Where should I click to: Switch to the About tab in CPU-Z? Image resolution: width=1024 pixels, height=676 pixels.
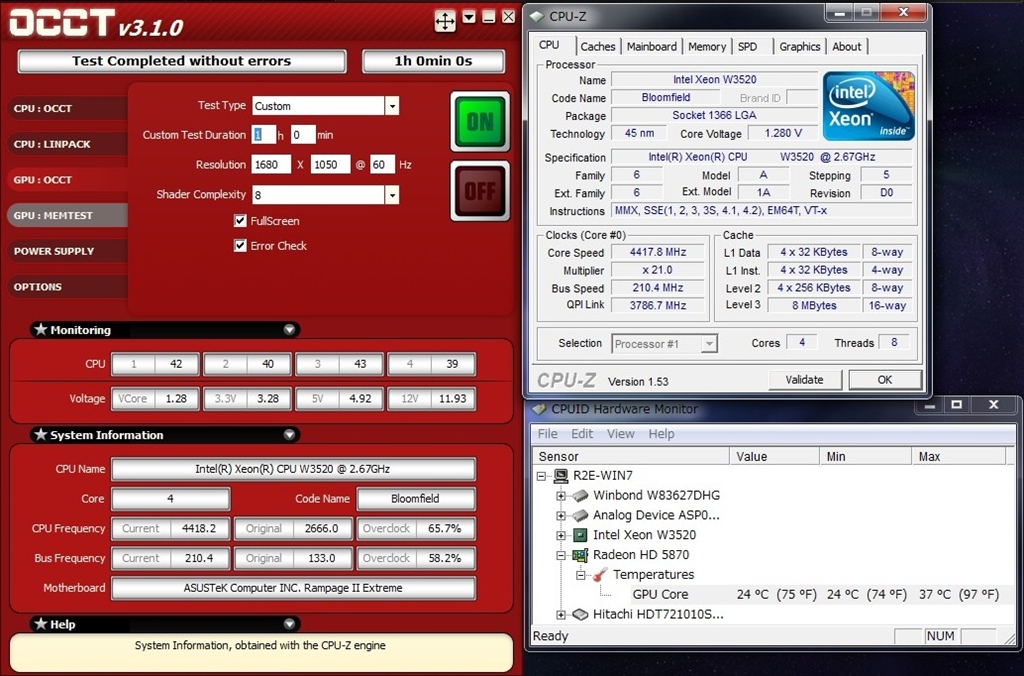point(846,46)
